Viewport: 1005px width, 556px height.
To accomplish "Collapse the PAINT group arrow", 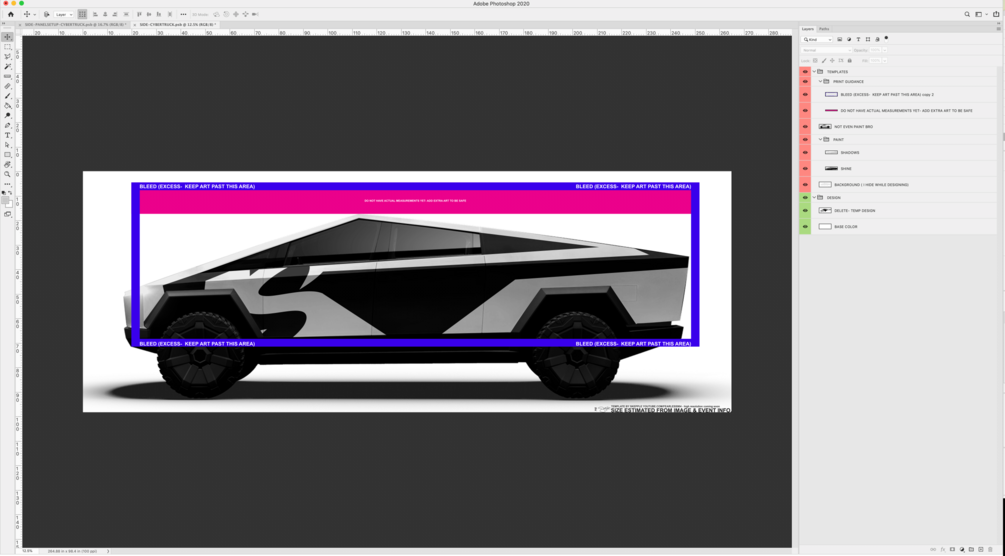I will (820, 139).
